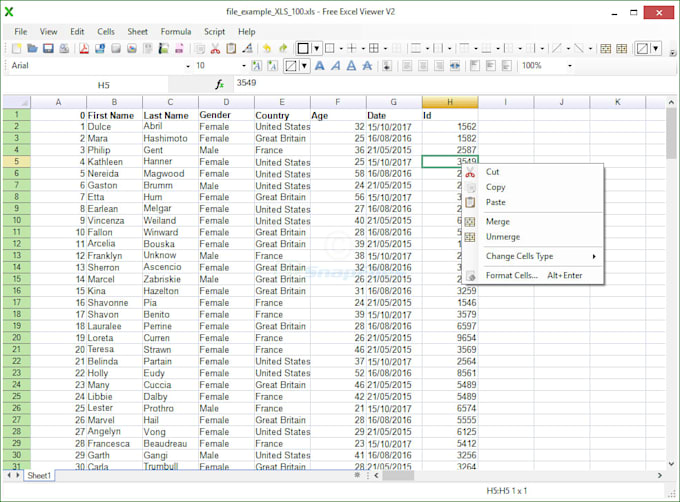This screenshot has height=502, width=680.
Task: Click the fx formula icon
Action: click(220, 85)
